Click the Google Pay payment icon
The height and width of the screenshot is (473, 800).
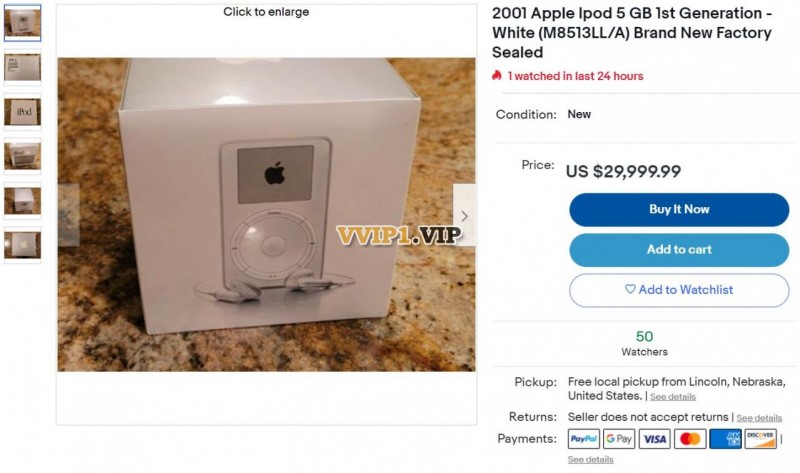pyautogui.click(x=619, y=439)
